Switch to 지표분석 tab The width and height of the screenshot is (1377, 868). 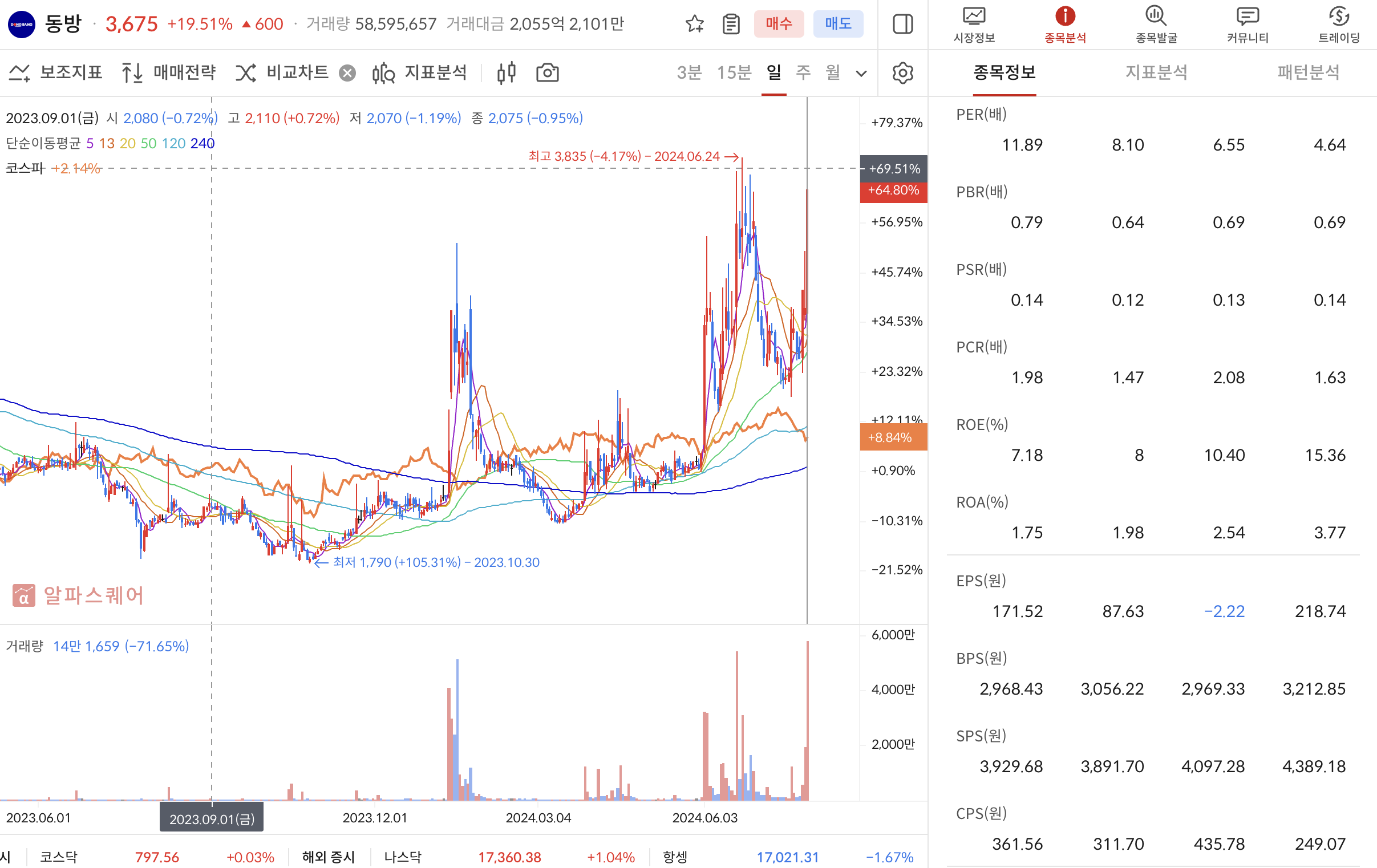point(1156,72)
